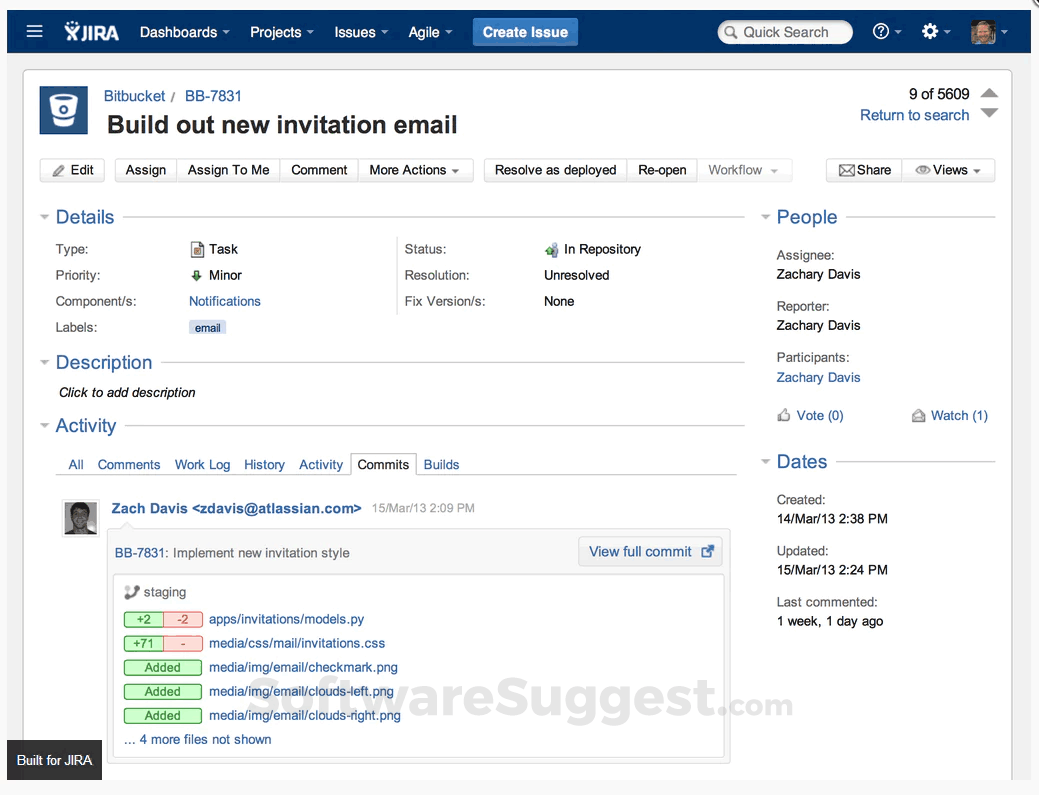Open the hamburger sidebar menu icon

pyautogui.click(x=34, y=30)
